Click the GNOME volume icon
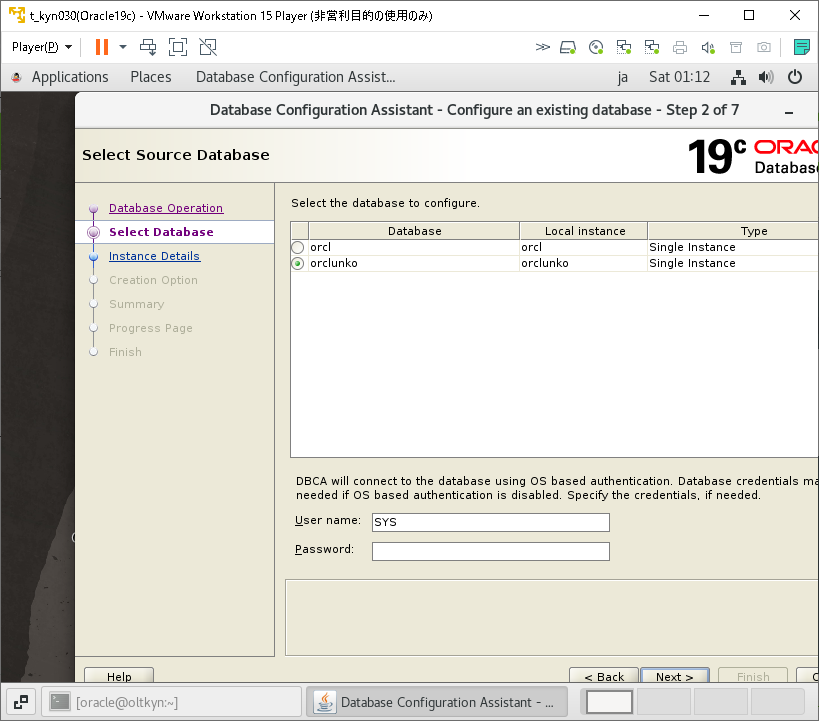The width and height of the screenshot is (819, 721). tap(766, 77)
